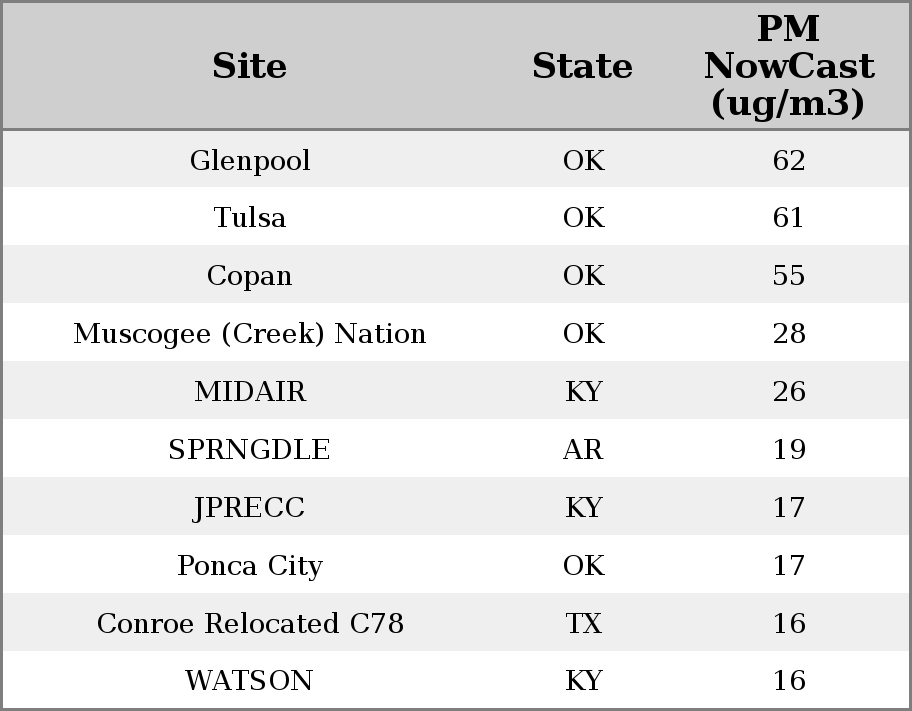Select the PM value 61 for Tulsa
Screen dimensions: 912x711
(x=788, y=218)
